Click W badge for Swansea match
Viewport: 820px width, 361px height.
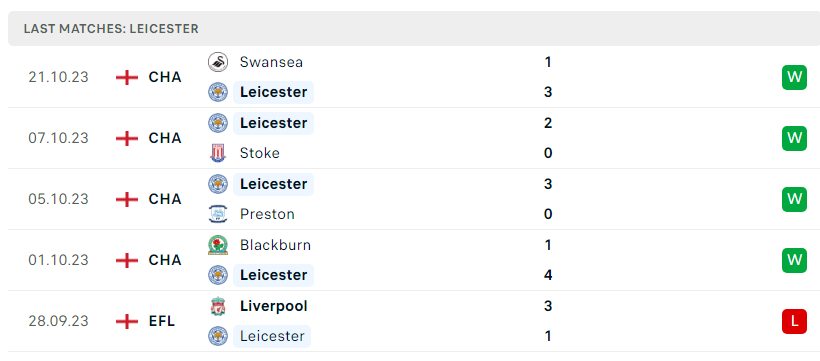(794, 77)
